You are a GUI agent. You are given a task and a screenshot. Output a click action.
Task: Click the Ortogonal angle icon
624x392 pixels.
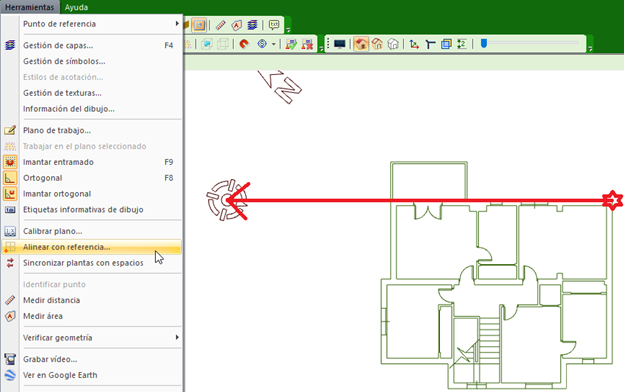pyautogui.click(x=10, y=178)
